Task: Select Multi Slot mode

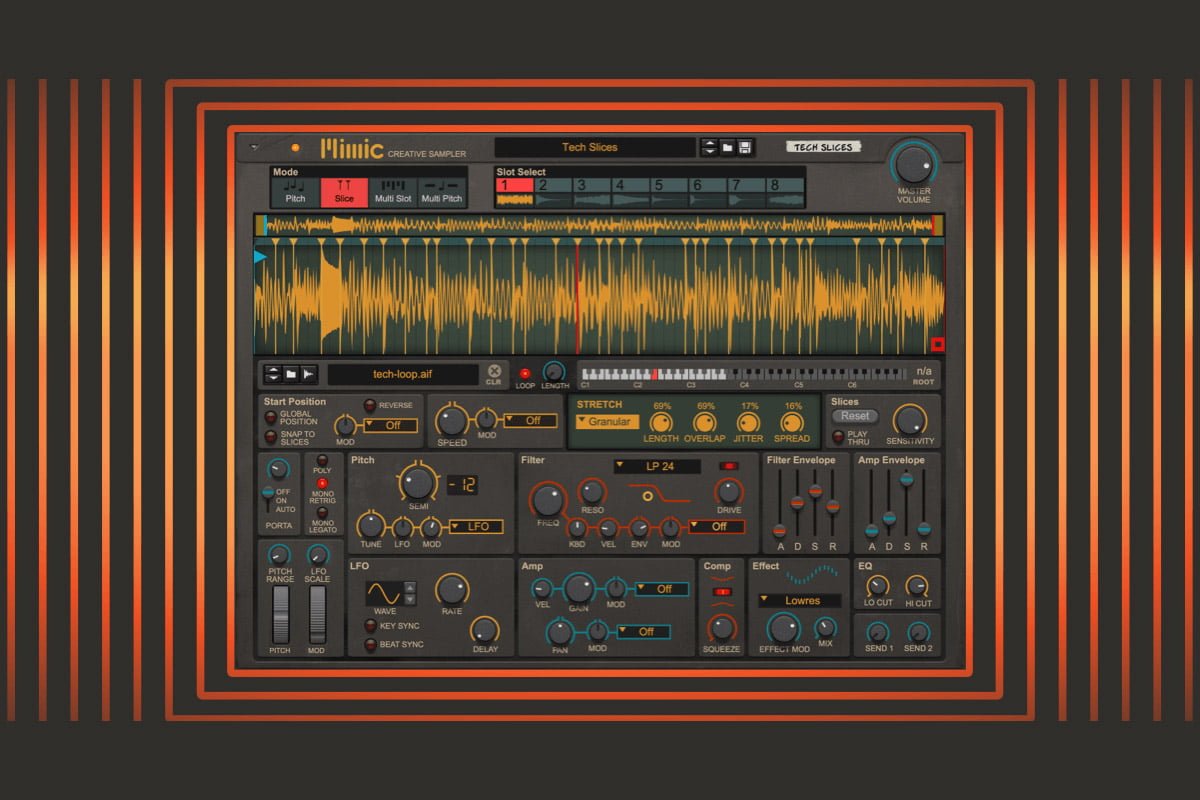Action: (393, 191)
